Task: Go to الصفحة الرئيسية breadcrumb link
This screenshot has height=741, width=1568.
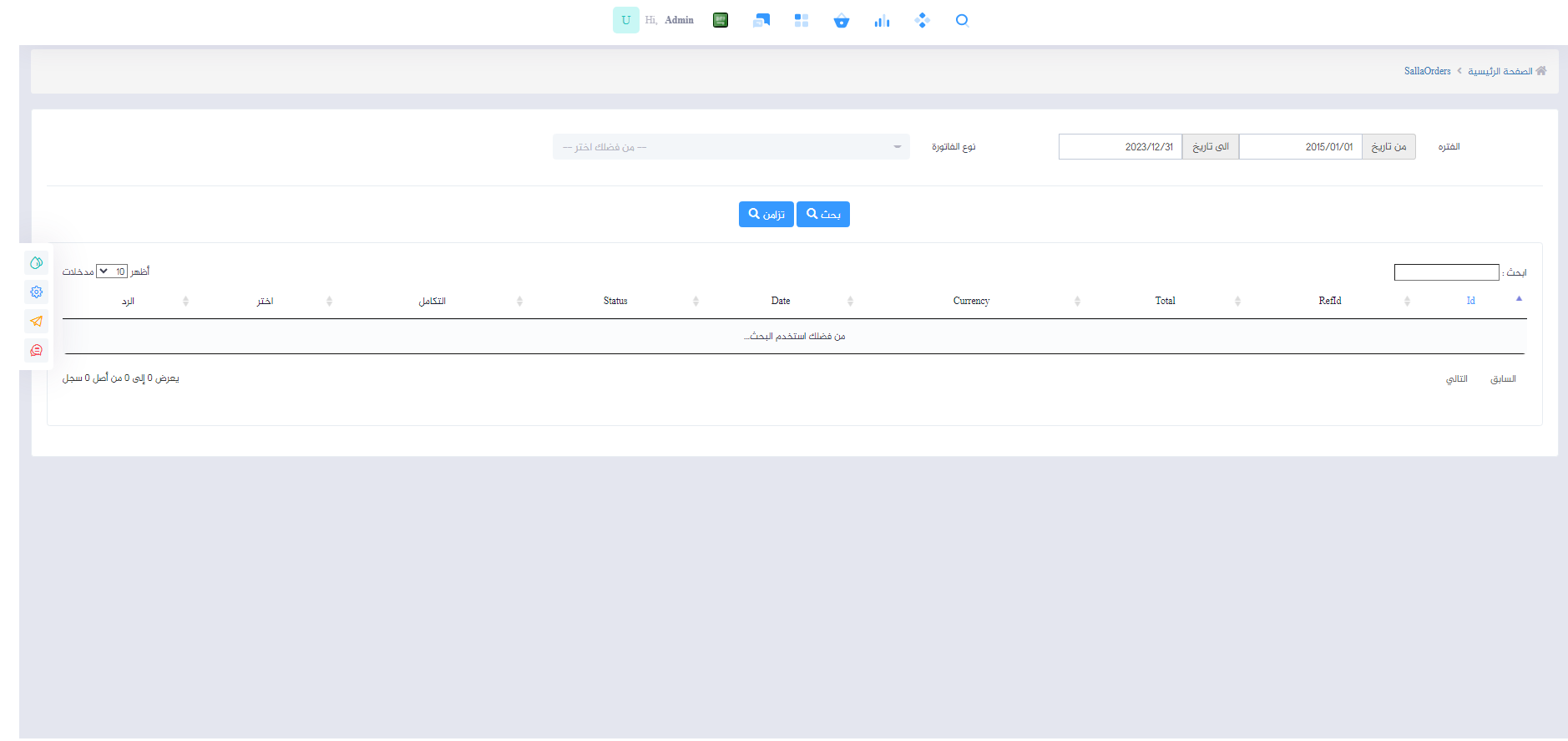Action: 1500,72
